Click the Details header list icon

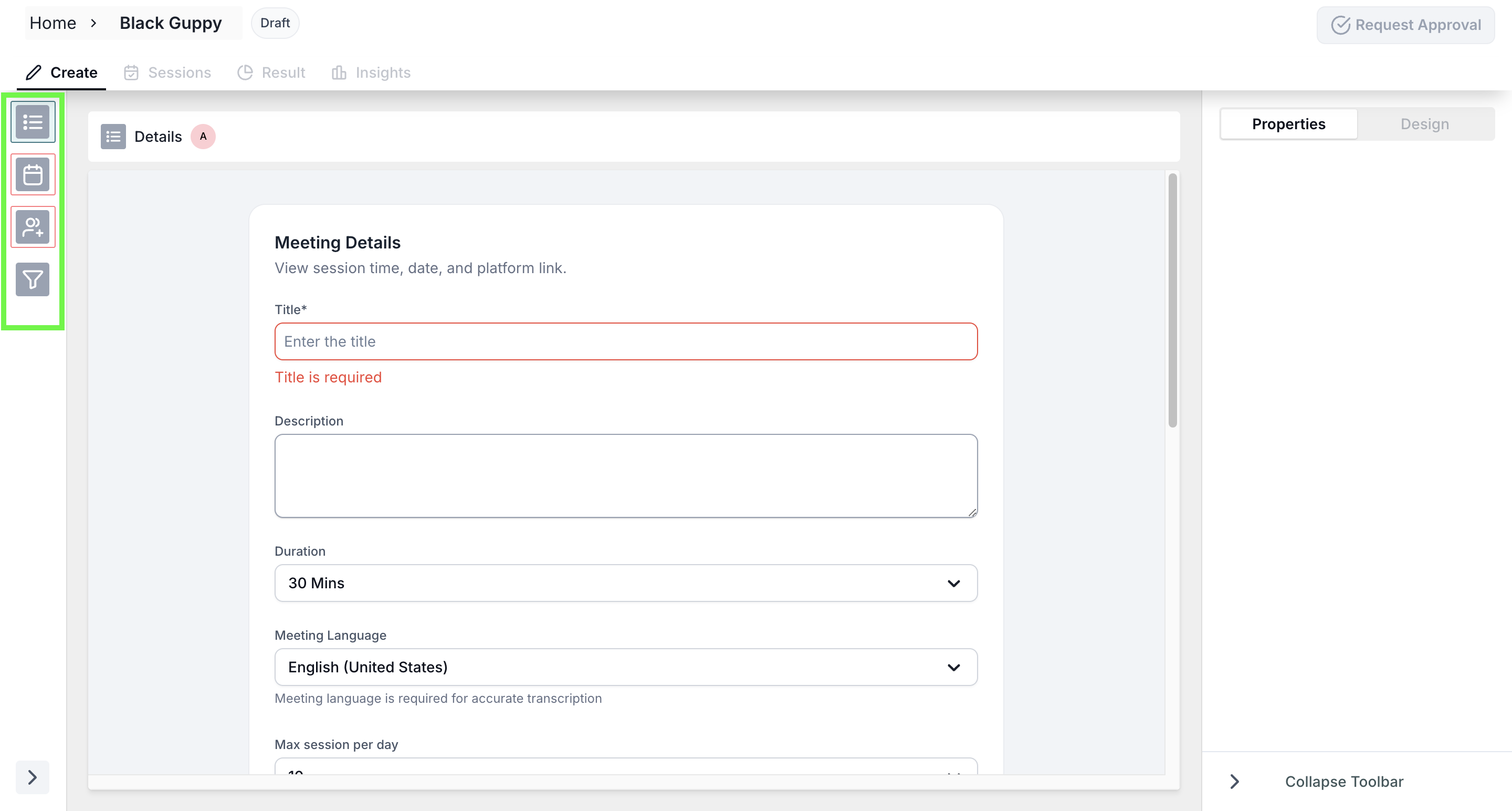click(x=113, y=137)
